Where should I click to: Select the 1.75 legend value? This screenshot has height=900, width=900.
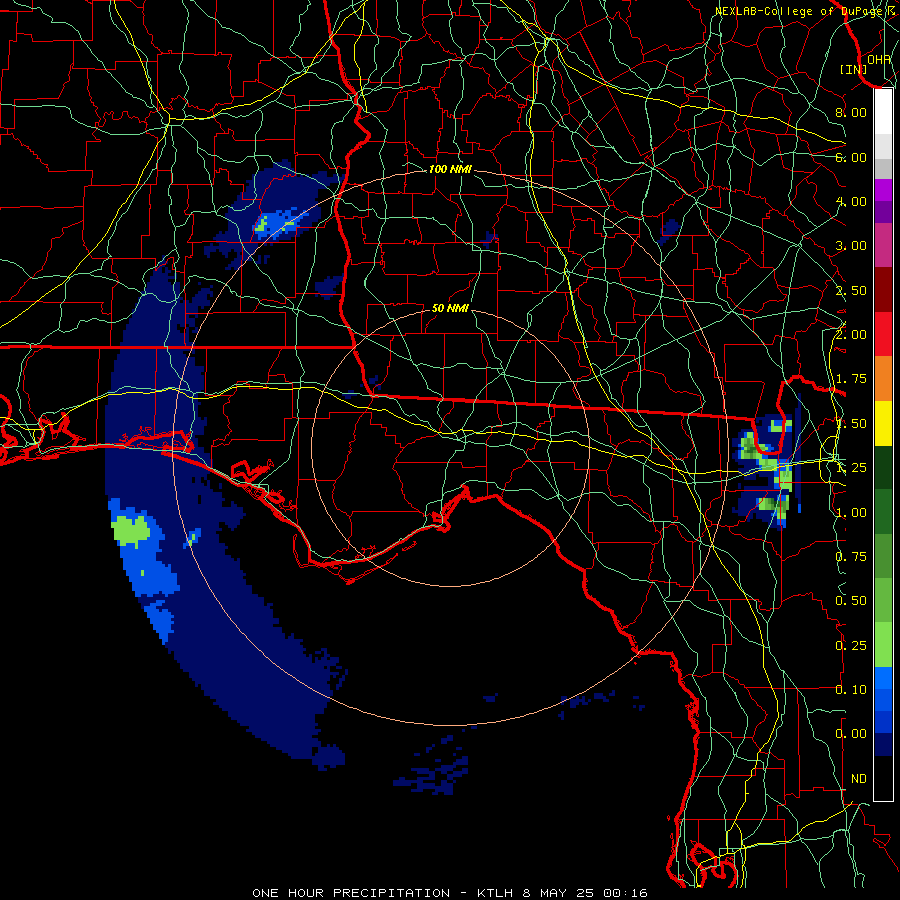pos(851,379)
